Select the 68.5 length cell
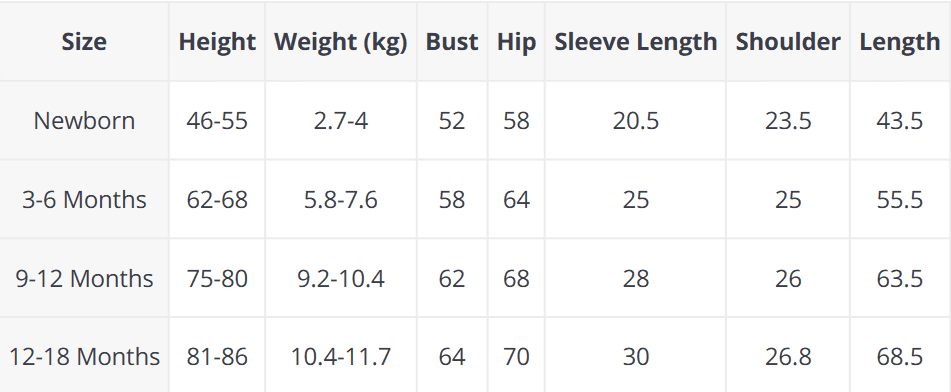The image size is (951, 392). click(x=899, y=356)
